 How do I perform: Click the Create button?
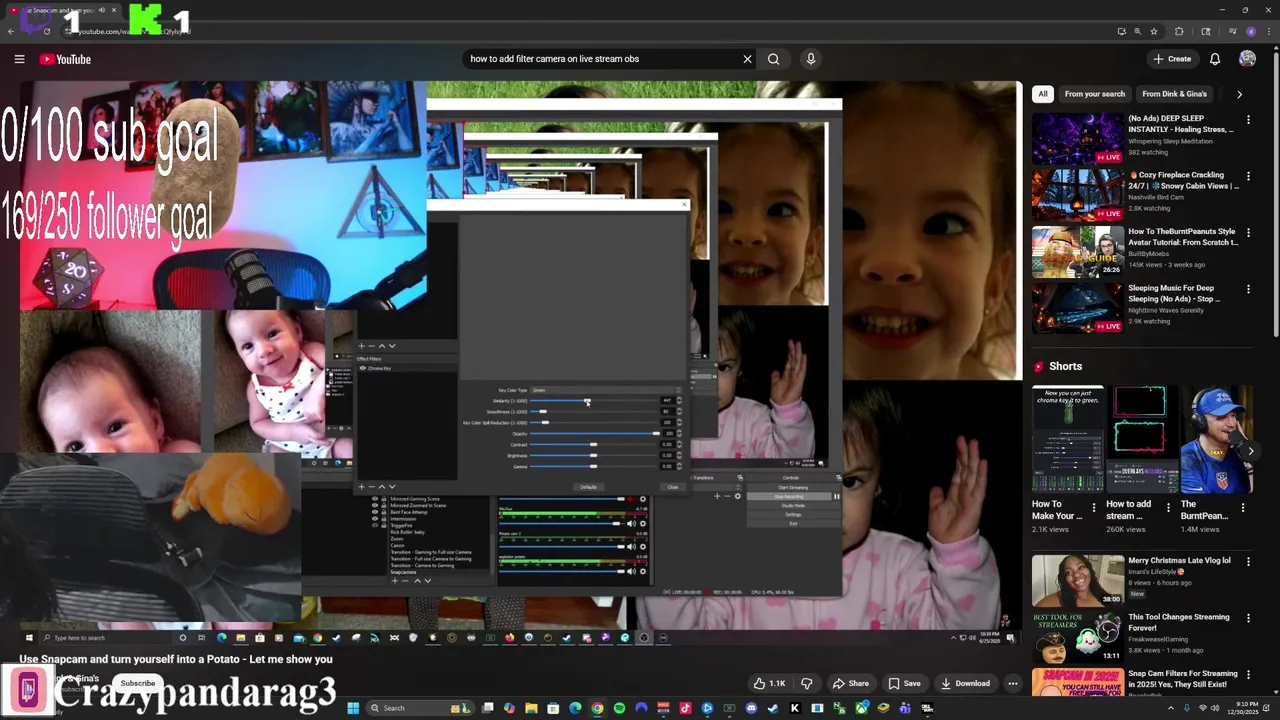(x=1172, y=59)
